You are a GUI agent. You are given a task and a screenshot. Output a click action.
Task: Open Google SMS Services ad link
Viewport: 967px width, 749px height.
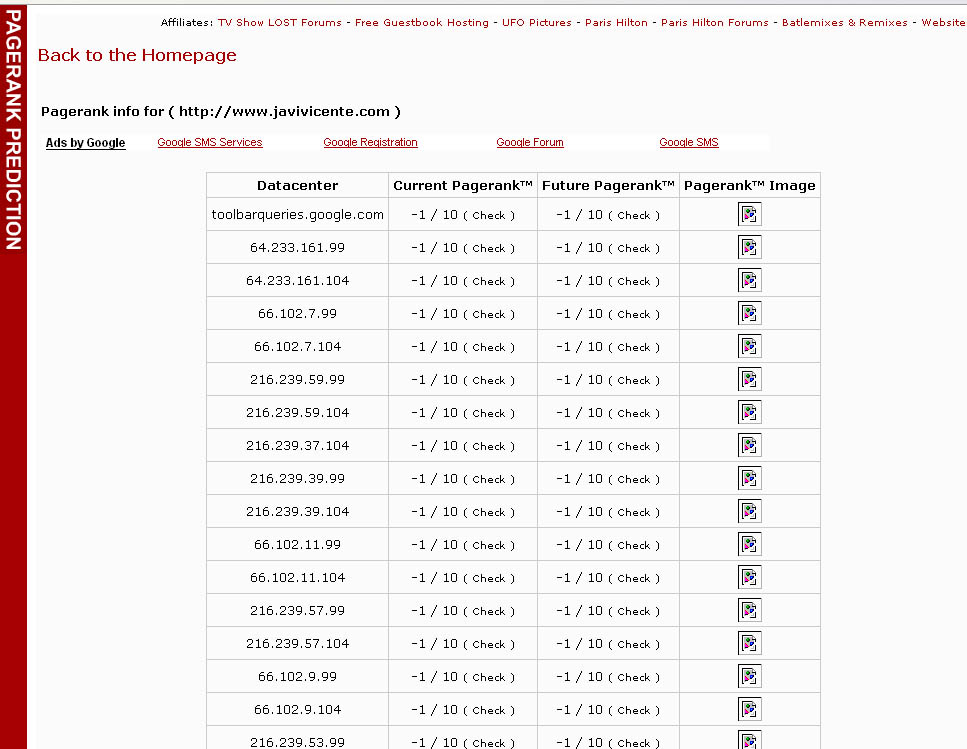(x=210, y=142)
